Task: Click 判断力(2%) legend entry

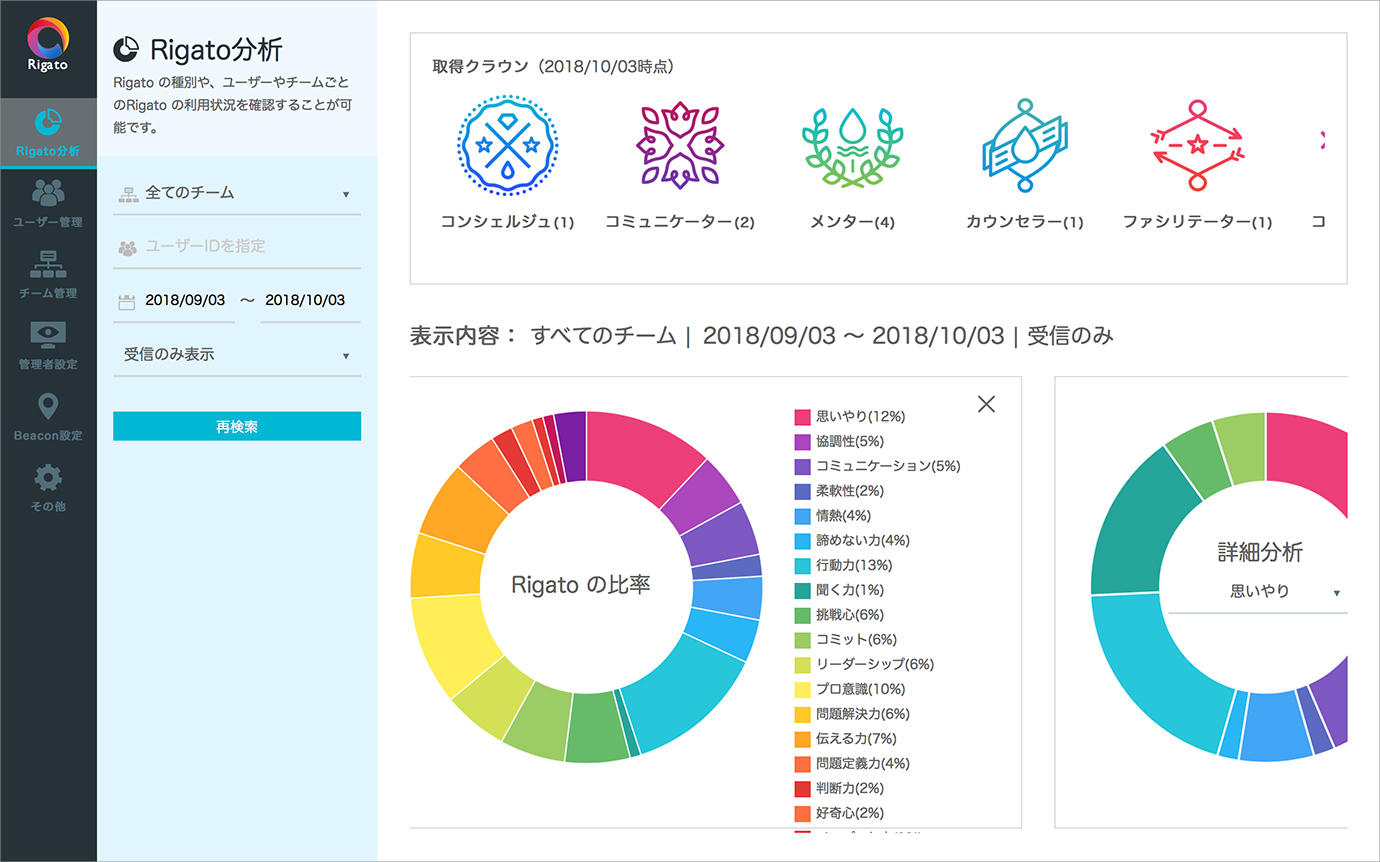Action: click(839, 789)
